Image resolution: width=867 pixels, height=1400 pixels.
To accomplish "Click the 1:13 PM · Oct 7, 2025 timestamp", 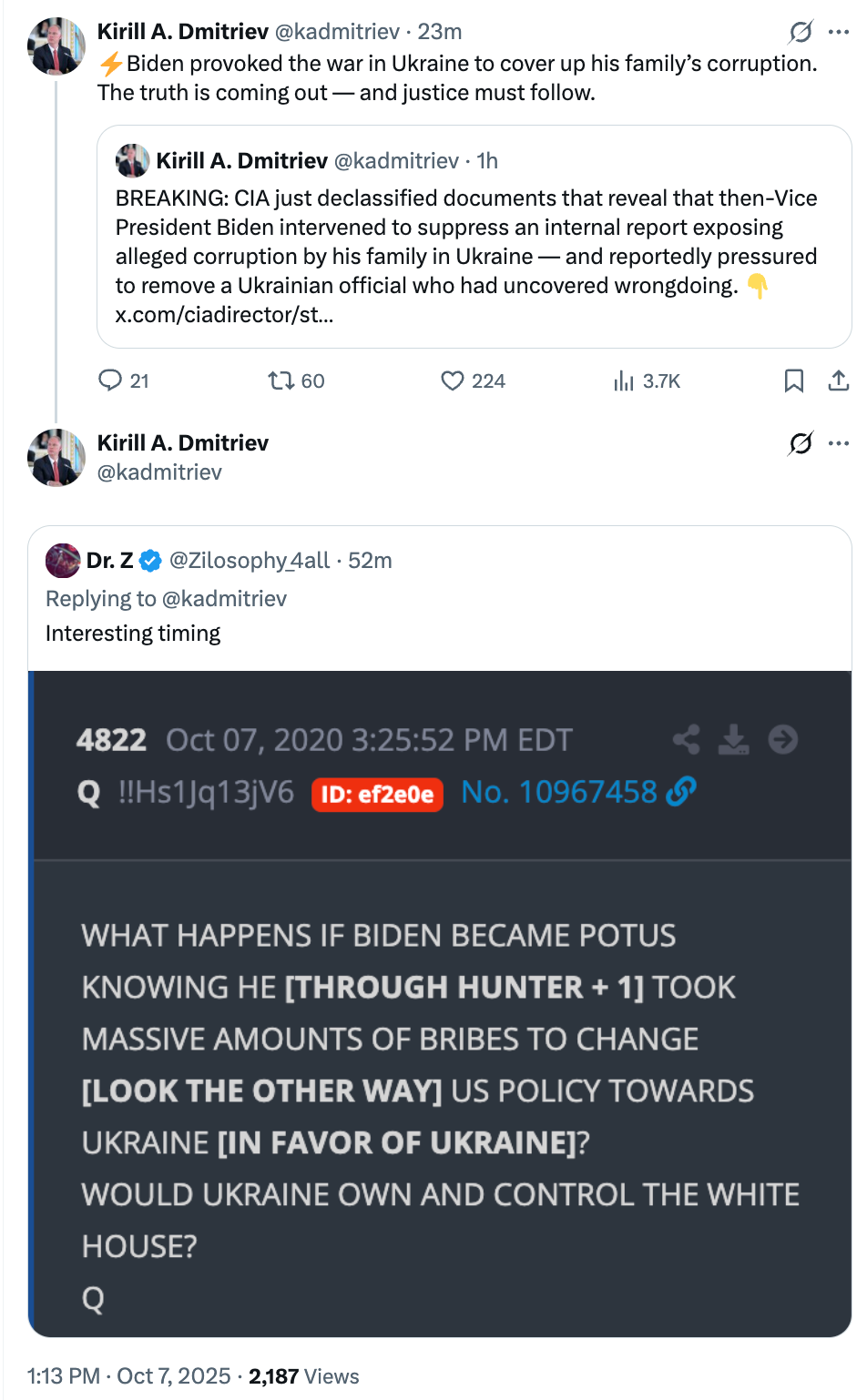I will coord(128,1376).
